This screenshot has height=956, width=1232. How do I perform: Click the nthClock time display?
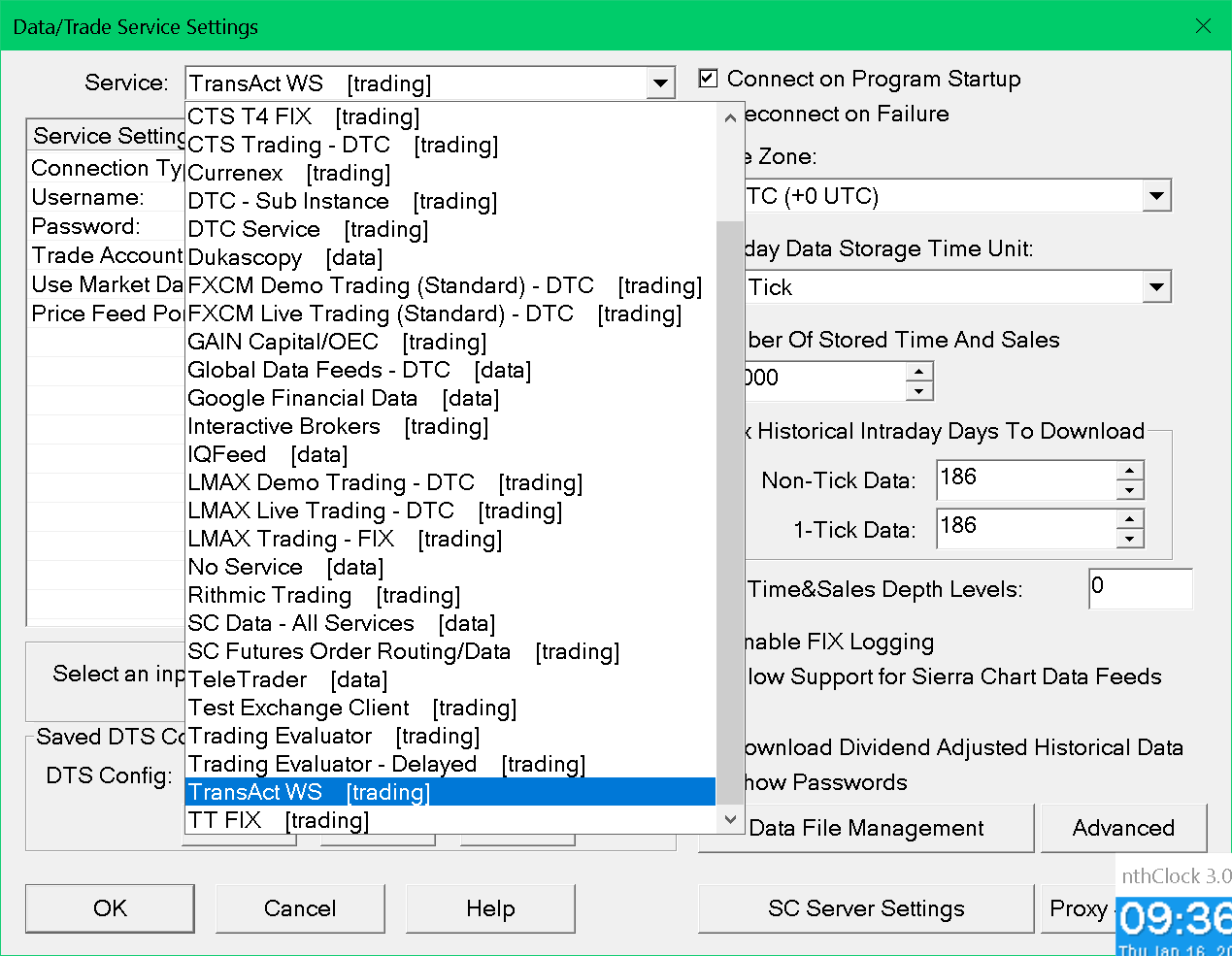pyautogui.click(x=1175, y=918)
